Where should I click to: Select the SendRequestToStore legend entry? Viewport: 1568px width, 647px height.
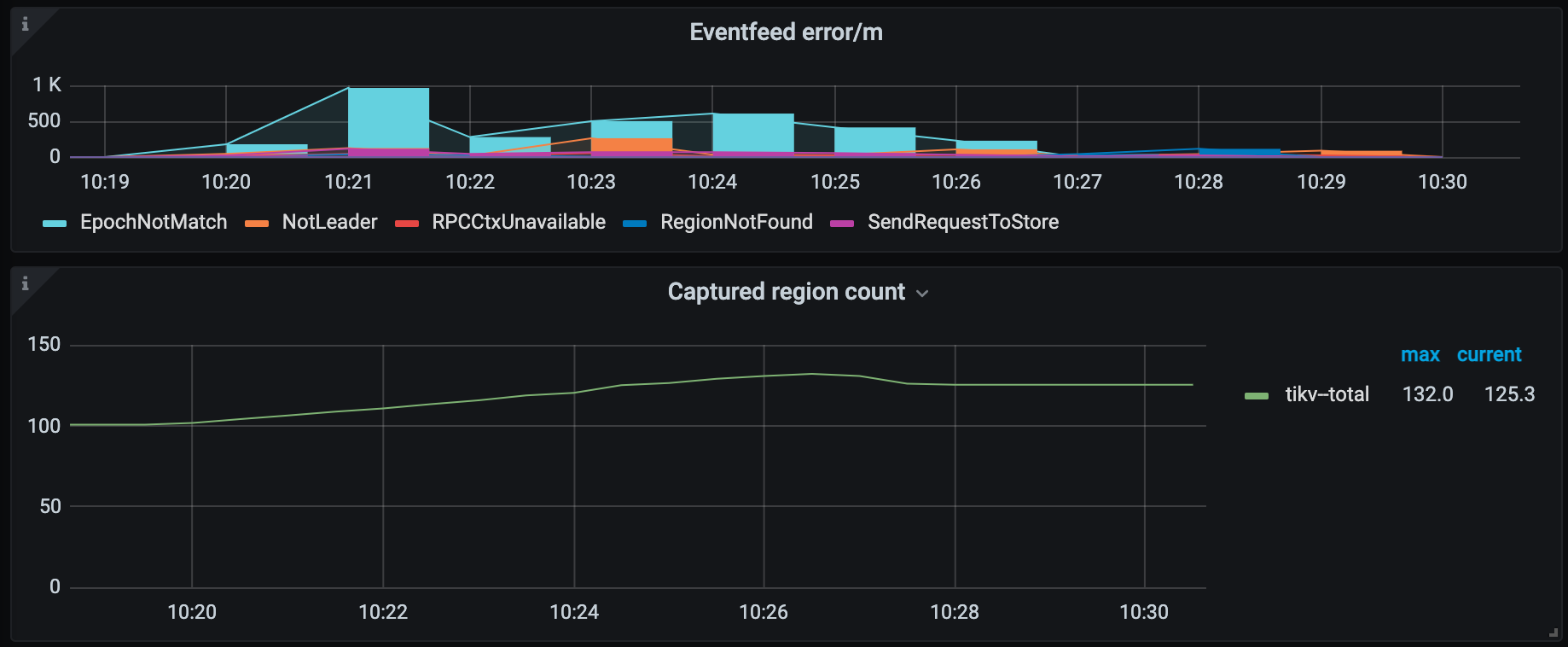(x=962, y=222)
